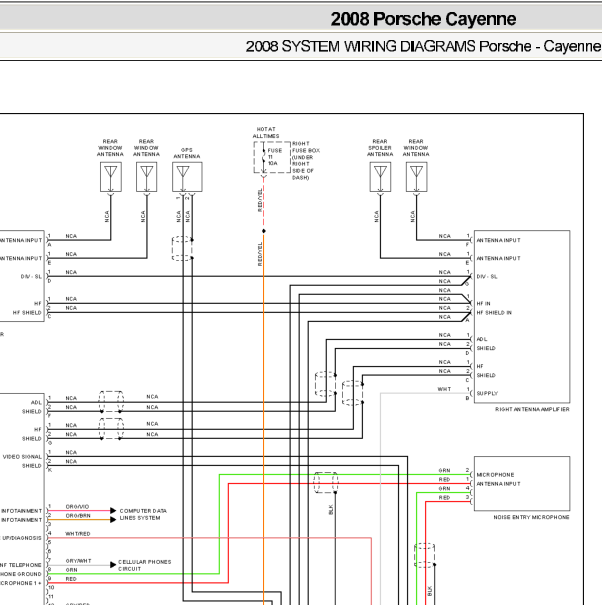Click the upper vertical "RED/YEL" label on the dashed wire
The width and height of the screenshot is (602, 605).
coord(260,200)
